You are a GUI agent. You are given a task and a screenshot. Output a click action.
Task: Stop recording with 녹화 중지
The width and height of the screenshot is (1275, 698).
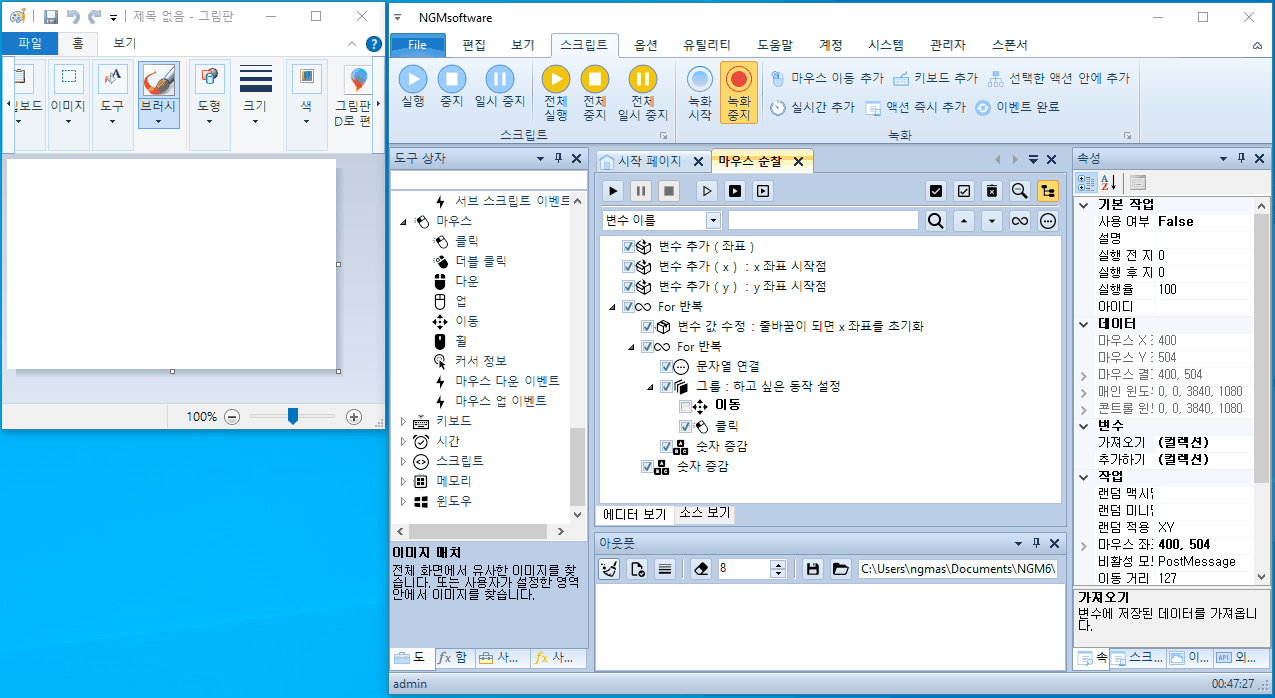pos(739,93)
